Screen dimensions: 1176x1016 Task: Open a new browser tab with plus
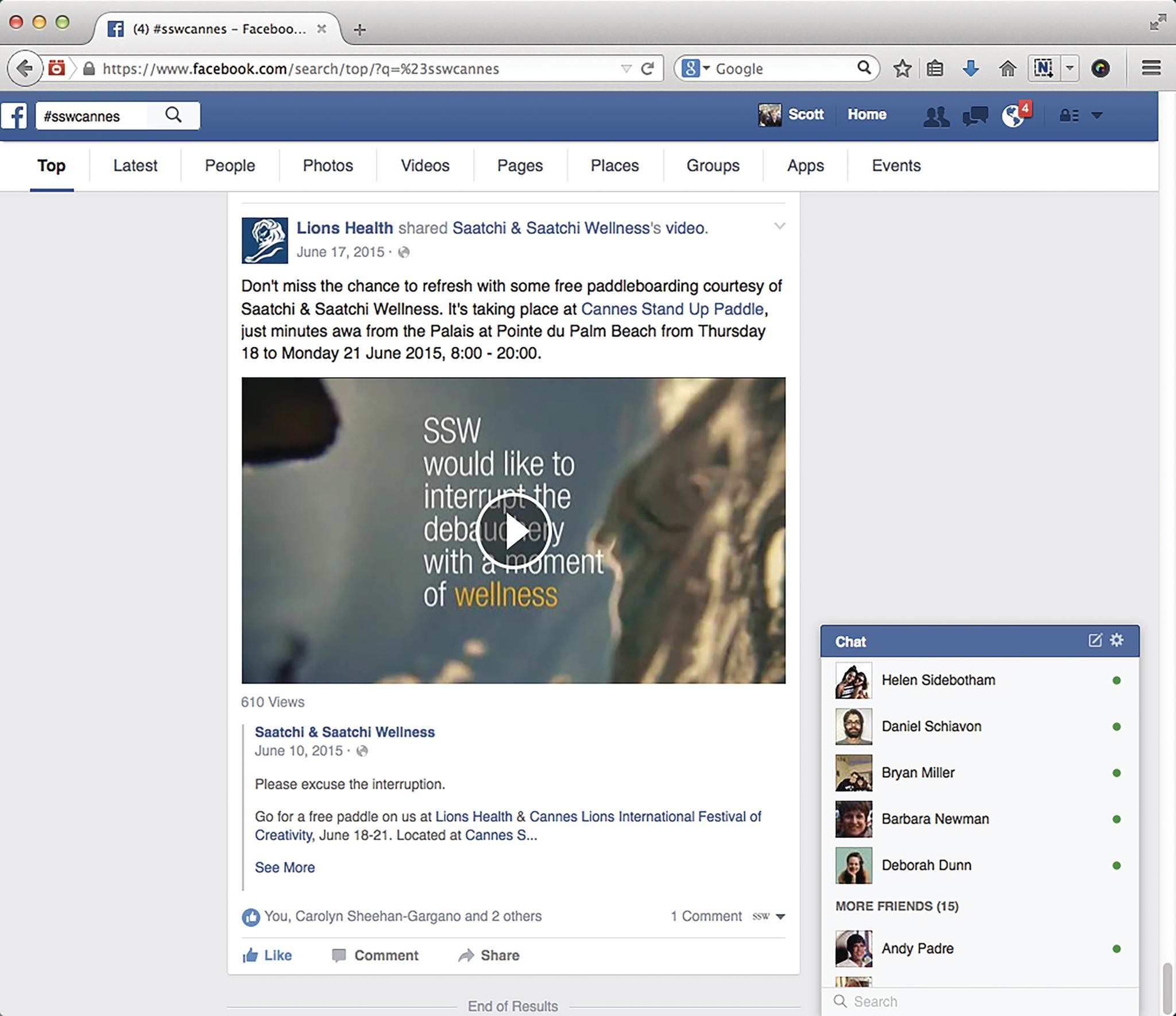tap(360, 30)
